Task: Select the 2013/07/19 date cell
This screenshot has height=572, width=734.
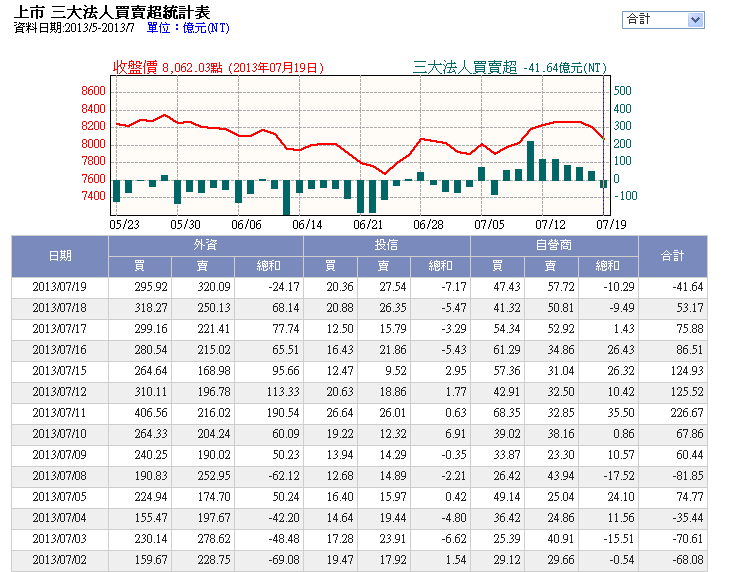Action: coord(59,287)
